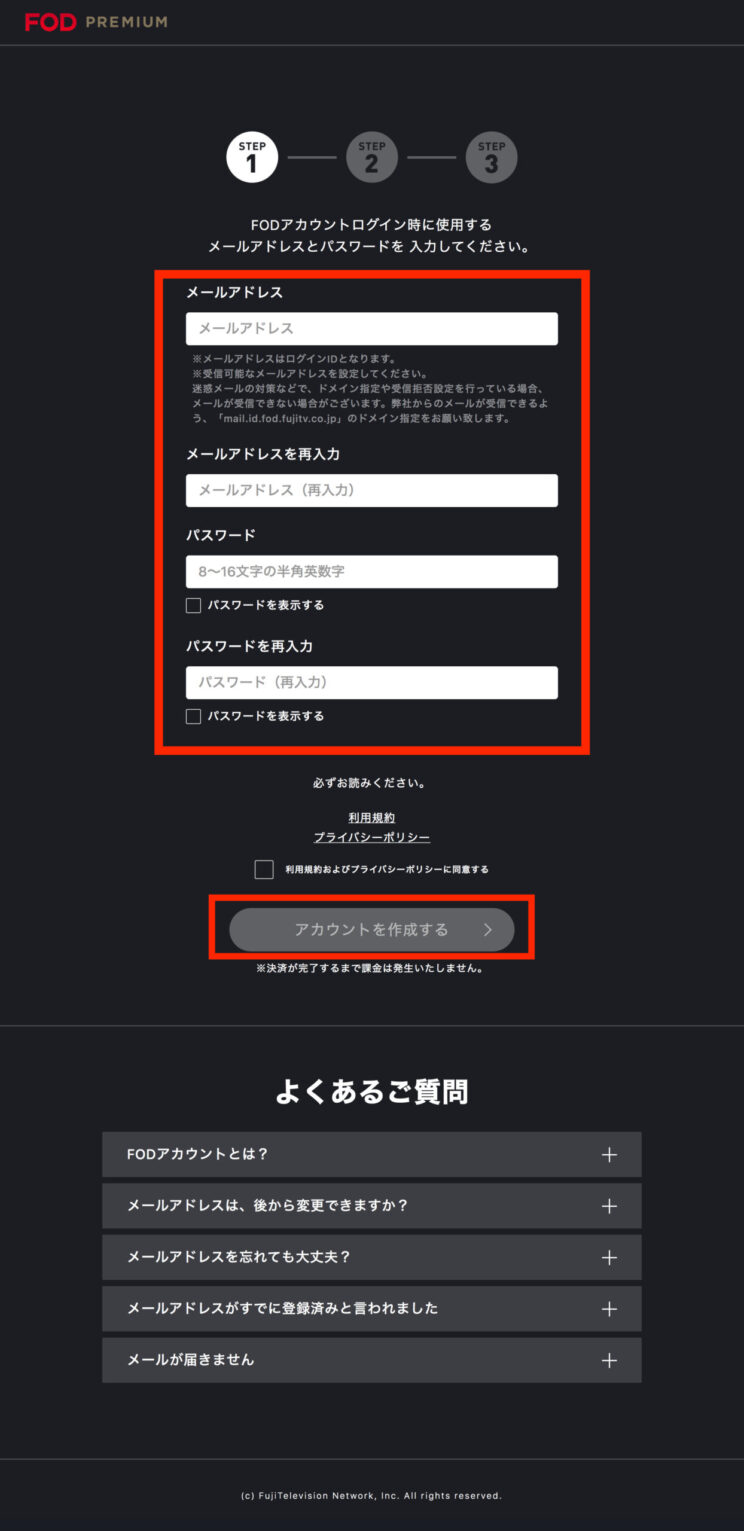Image resolution: width=744 pixels, height=1531 pixels.
Task: Select the STEP 3 circle indicator
Action: (x=491, y=158)
